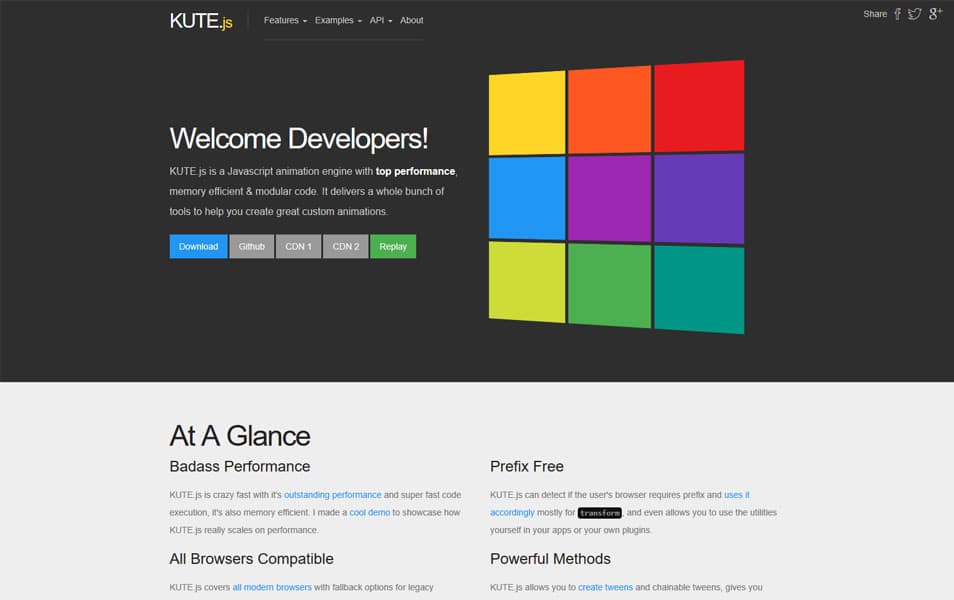
Task: Open the all modern browsers link
Action: coord(271,587)
